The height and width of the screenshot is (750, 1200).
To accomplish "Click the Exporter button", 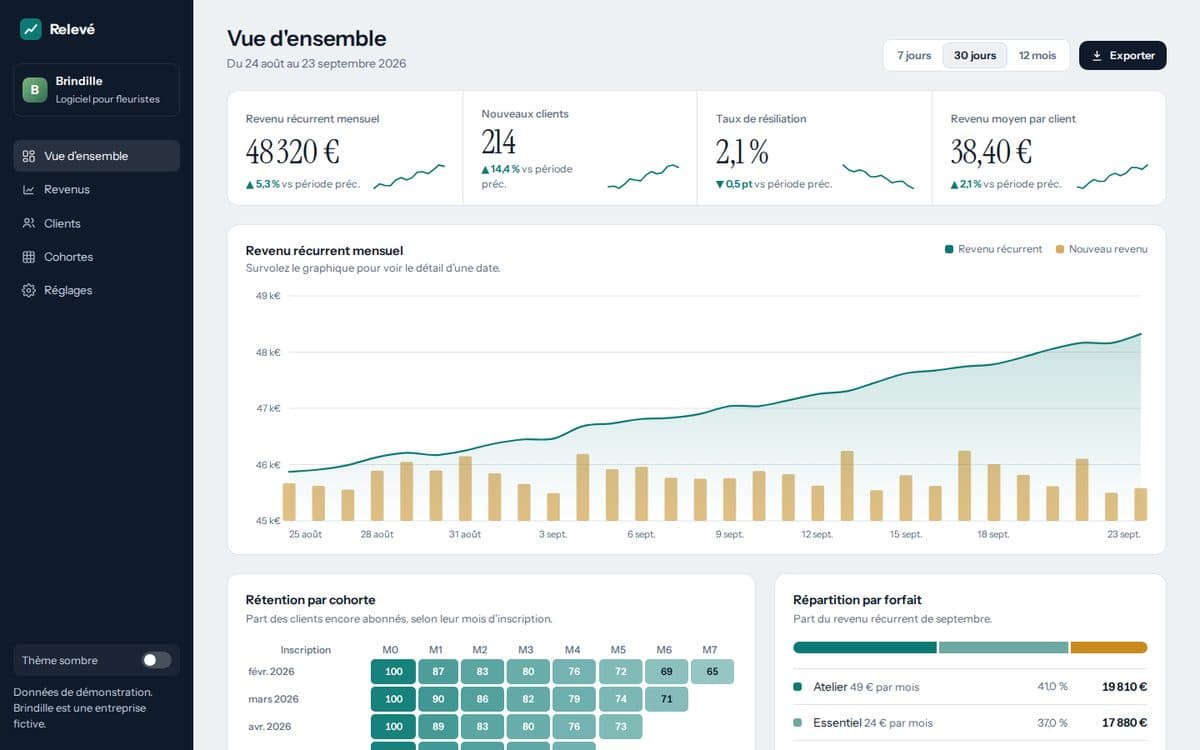I will coord(1123,55).
